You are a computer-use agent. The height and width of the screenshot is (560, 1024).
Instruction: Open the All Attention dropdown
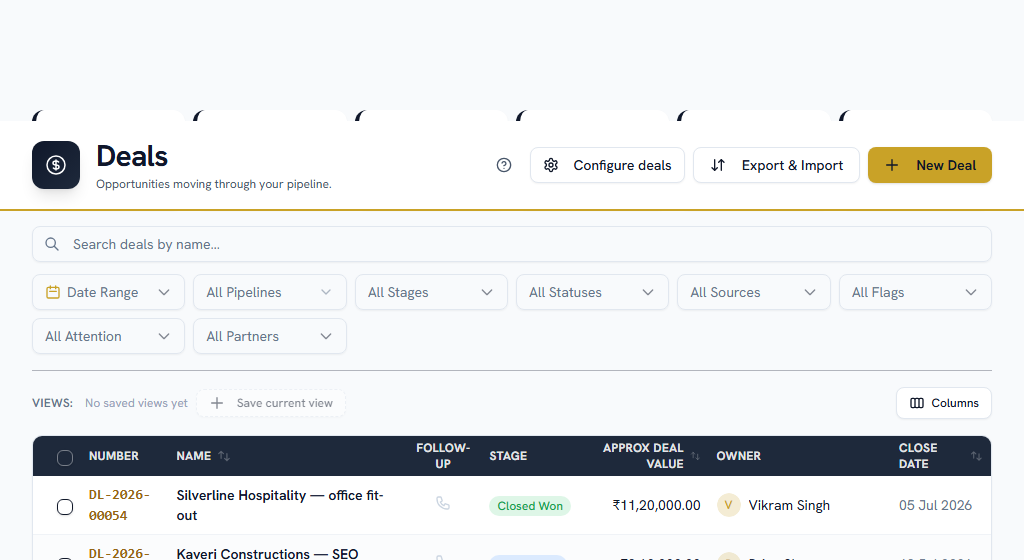(x=108, y=336)
